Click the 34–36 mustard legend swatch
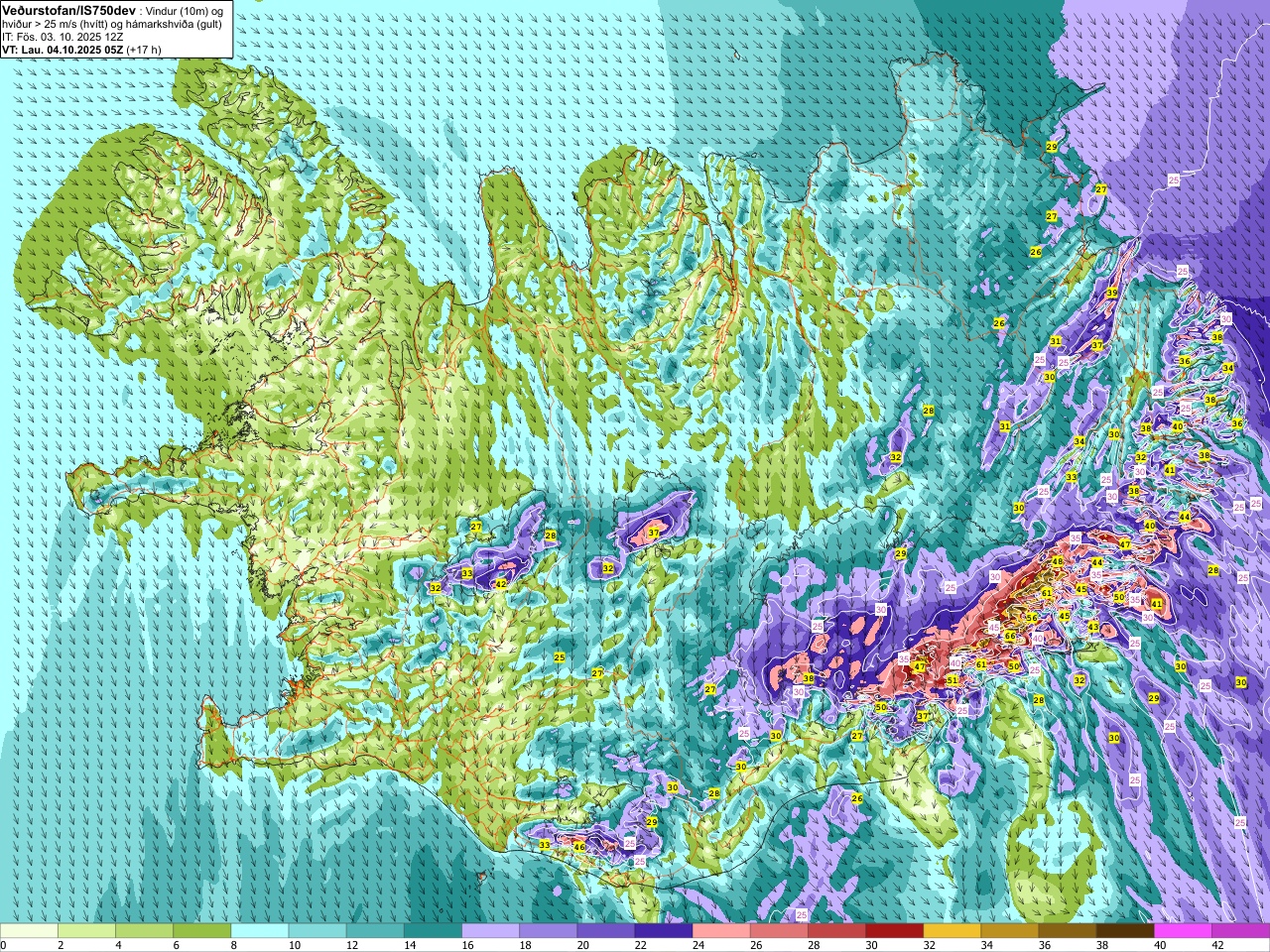Viewport: 1270px width, 952px height. tap(1010, 931)
